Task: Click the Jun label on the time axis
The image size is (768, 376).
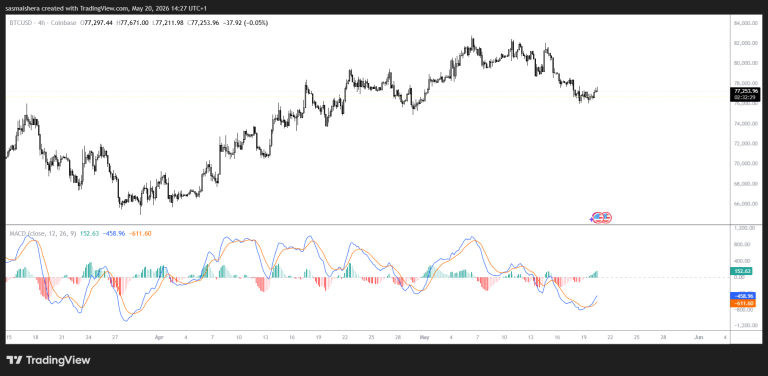Action: [699, 337]
